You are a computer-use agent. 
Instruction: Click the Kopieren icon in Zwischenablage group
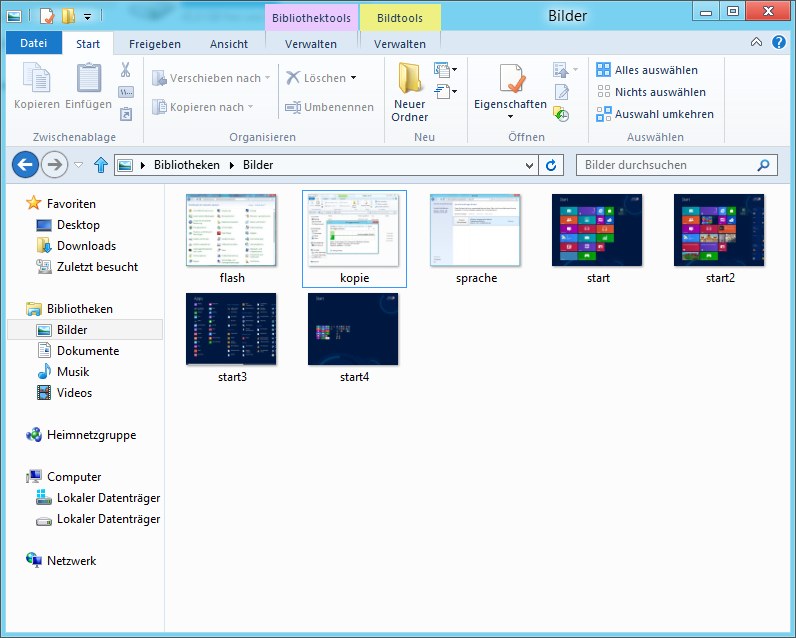click(x=37, y=77)
